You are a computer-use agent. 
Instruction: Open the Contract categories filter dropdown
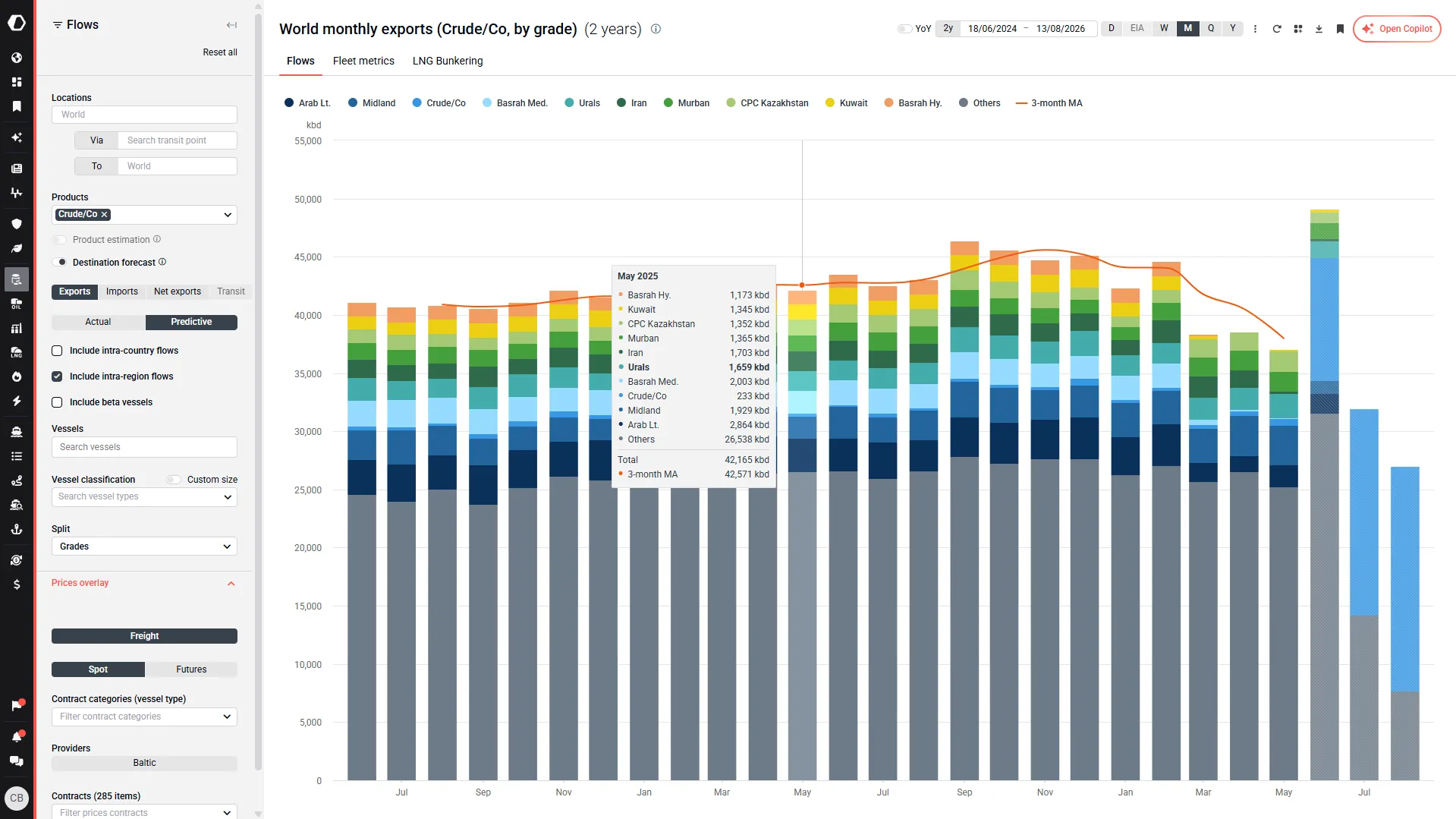pos(144,717)
